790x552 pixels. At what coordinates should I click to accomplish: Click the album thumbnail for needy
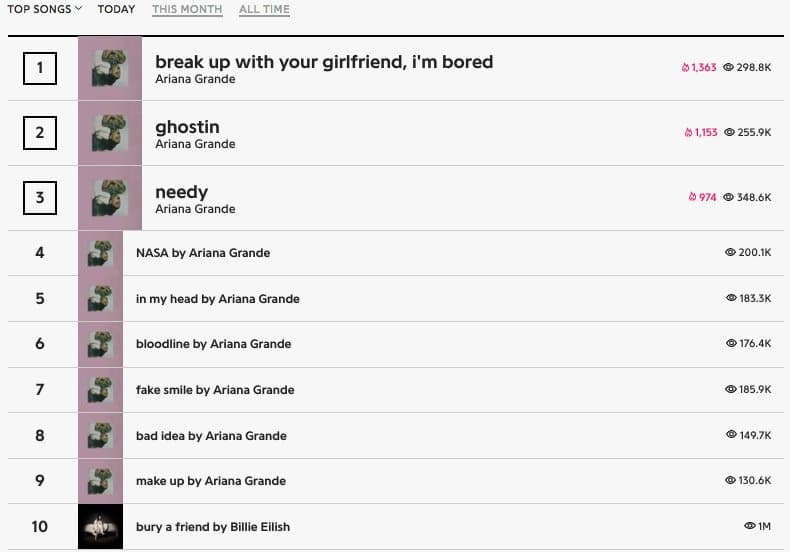(x=110, y=198)
